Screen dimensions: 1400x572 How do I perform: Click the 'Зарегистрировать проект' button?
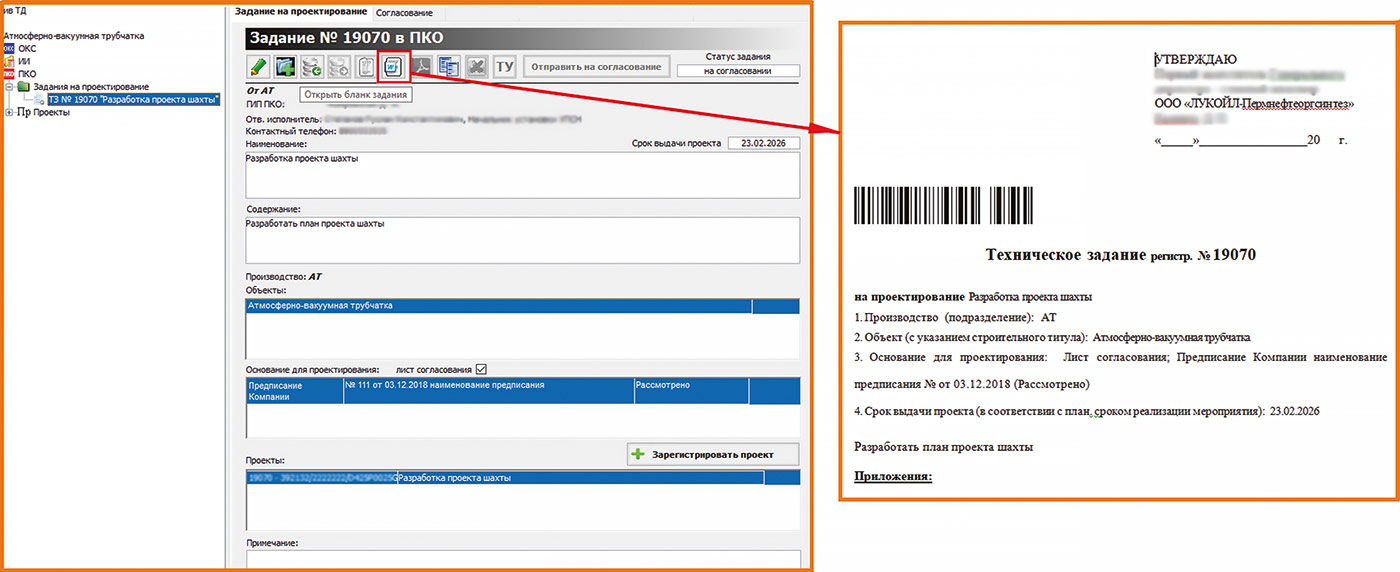pos(713,454)
